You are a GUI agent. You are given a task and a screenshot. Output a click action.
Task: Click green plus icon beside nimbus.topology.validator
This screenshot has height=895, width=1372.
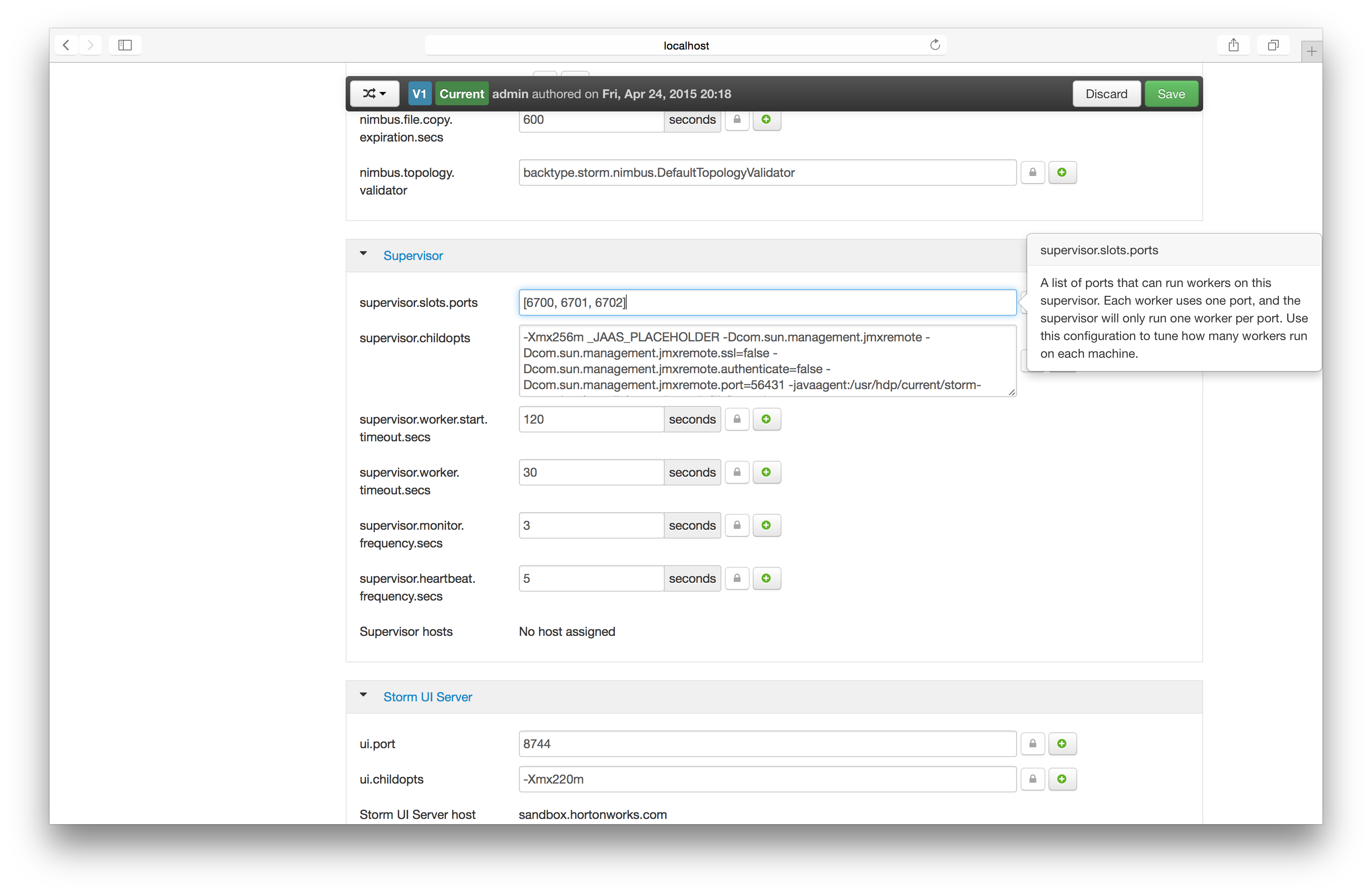[x=1062, y=172]
